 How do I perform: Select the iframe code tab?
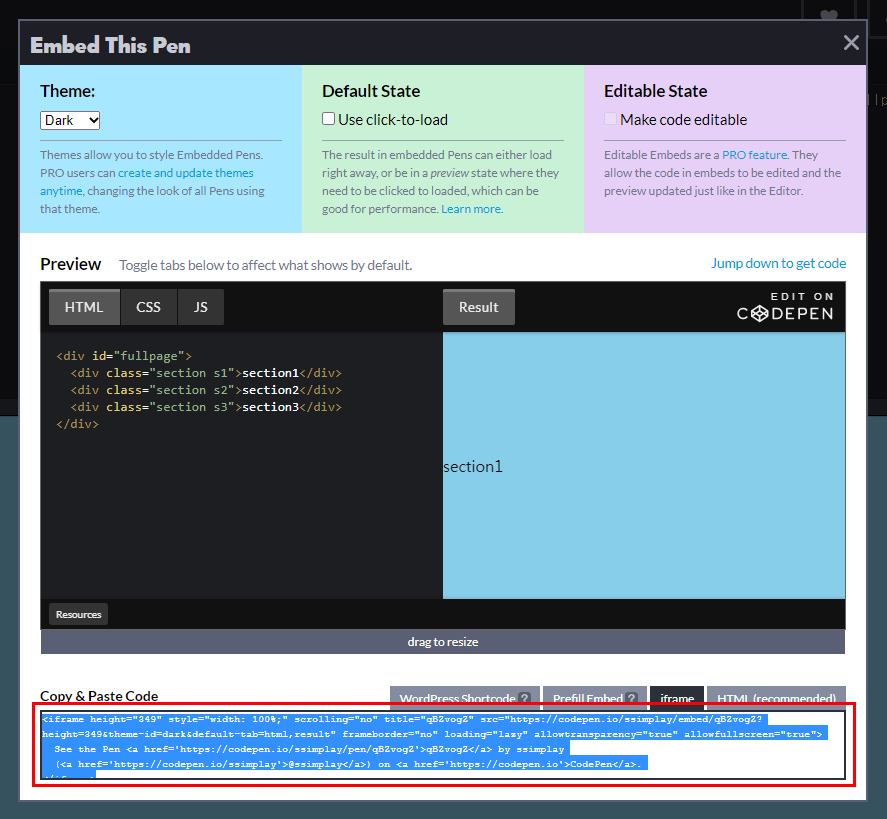click(x=677, y=699)
